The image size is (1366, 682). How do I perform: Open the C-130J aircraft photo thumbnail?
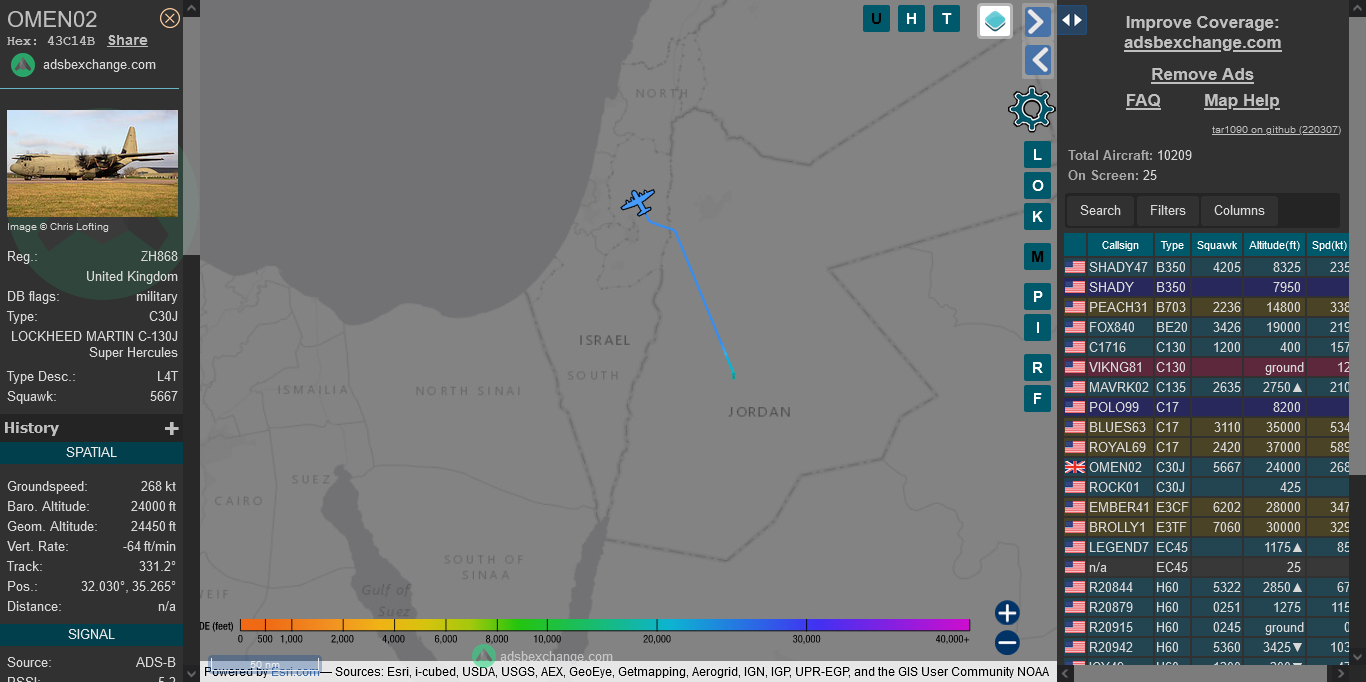(92, 163)
